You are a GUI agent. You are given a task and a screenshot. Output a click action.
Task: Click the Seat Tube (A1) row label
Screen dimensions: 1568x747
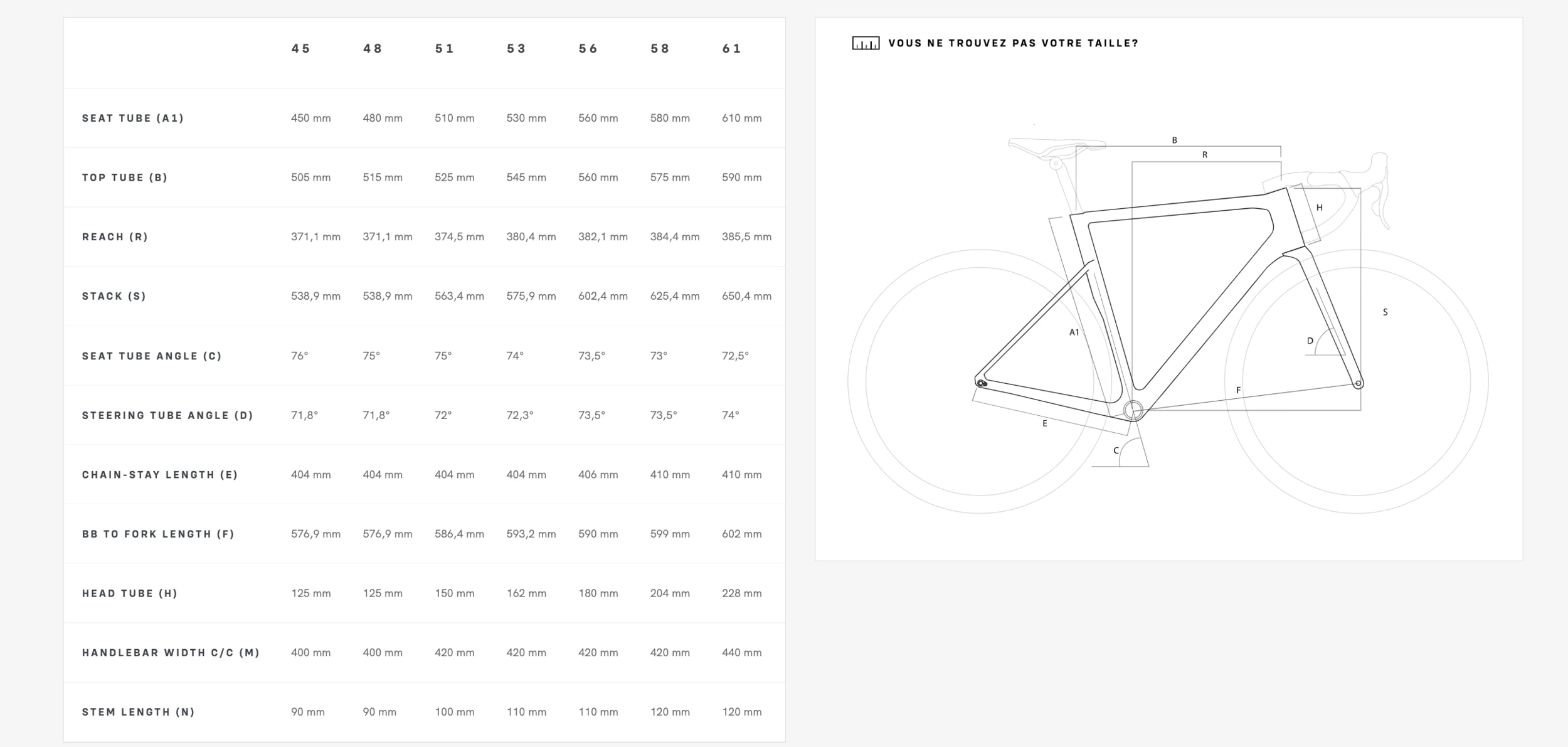[x=133, y=119]
